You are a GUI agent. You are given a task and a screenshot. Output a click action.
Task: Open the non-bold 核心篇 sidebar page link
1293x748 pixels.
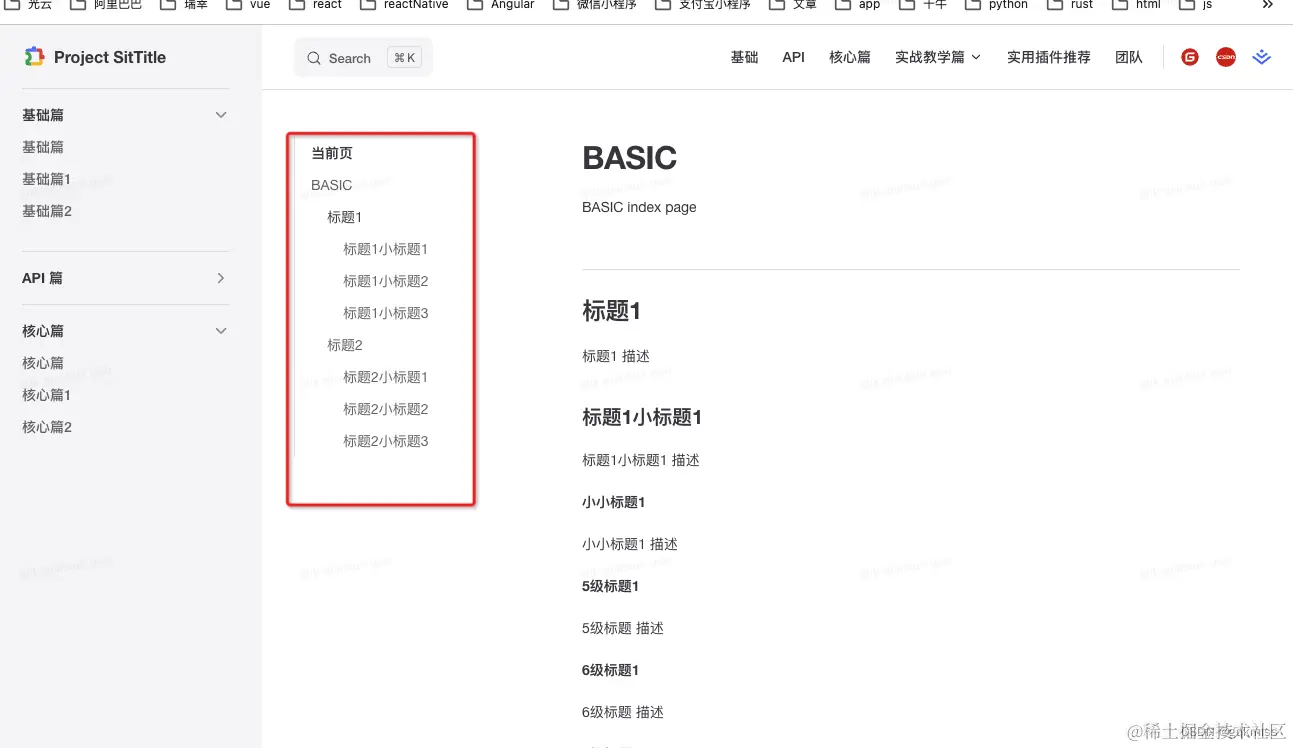click(x=43, y=363)
